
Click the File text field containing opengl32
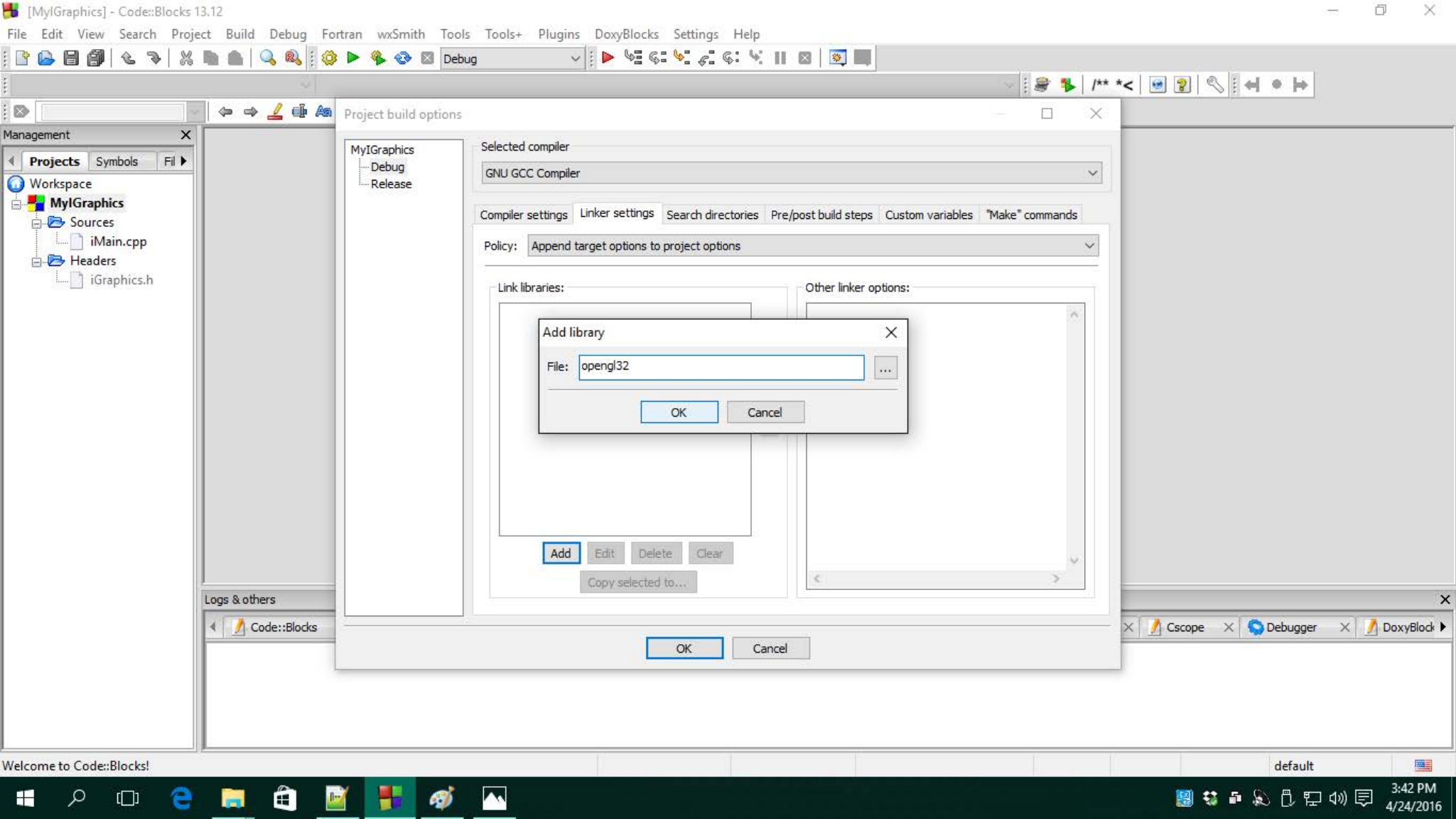coord(721,367)
